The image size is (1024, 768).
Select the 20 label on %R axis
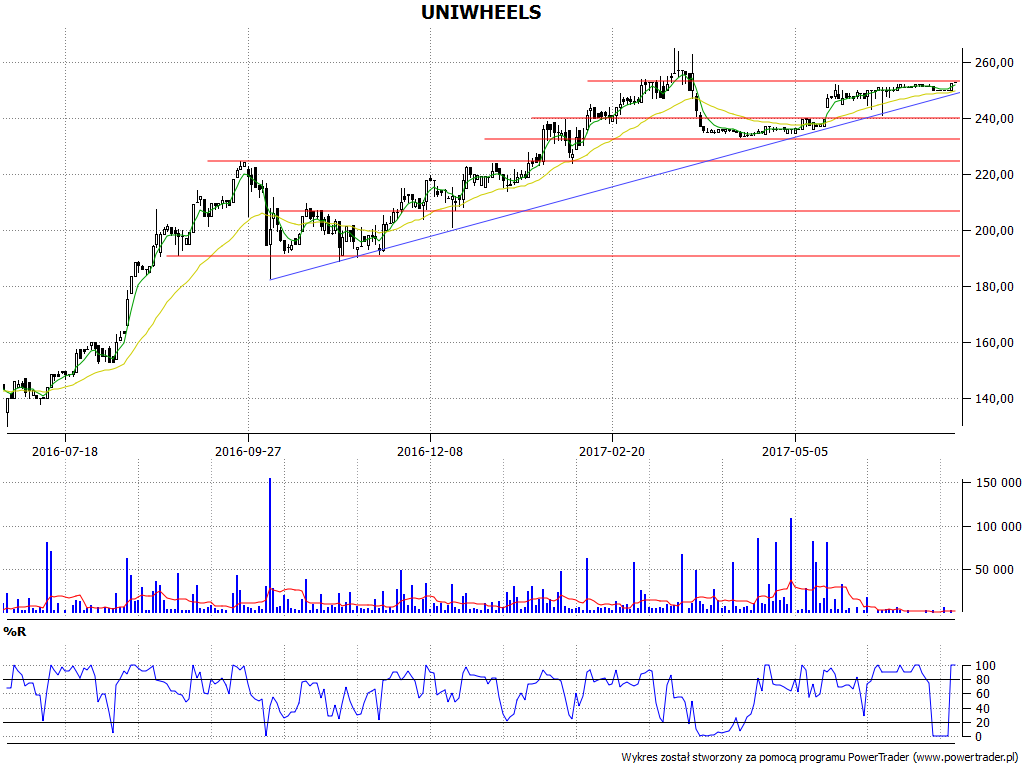coord(982,723)
